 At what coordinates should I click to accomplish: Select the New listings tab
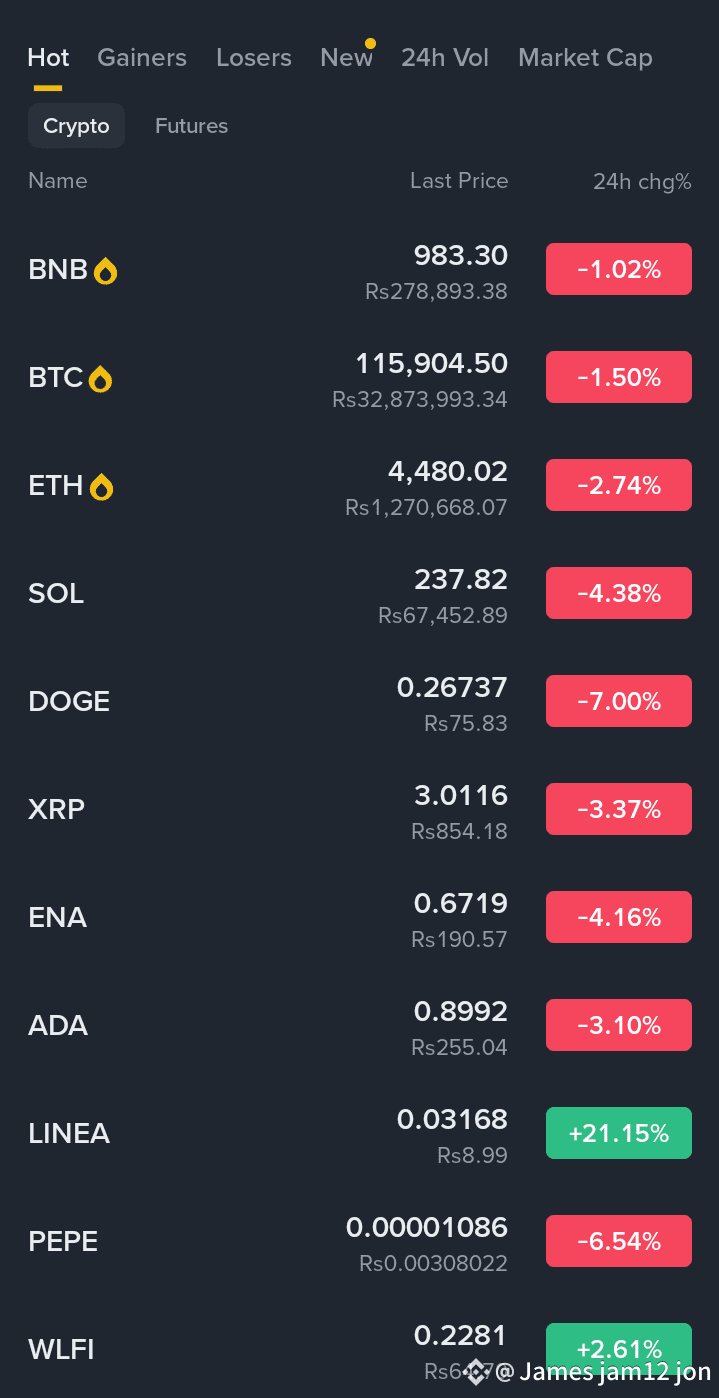pos(346,58)
